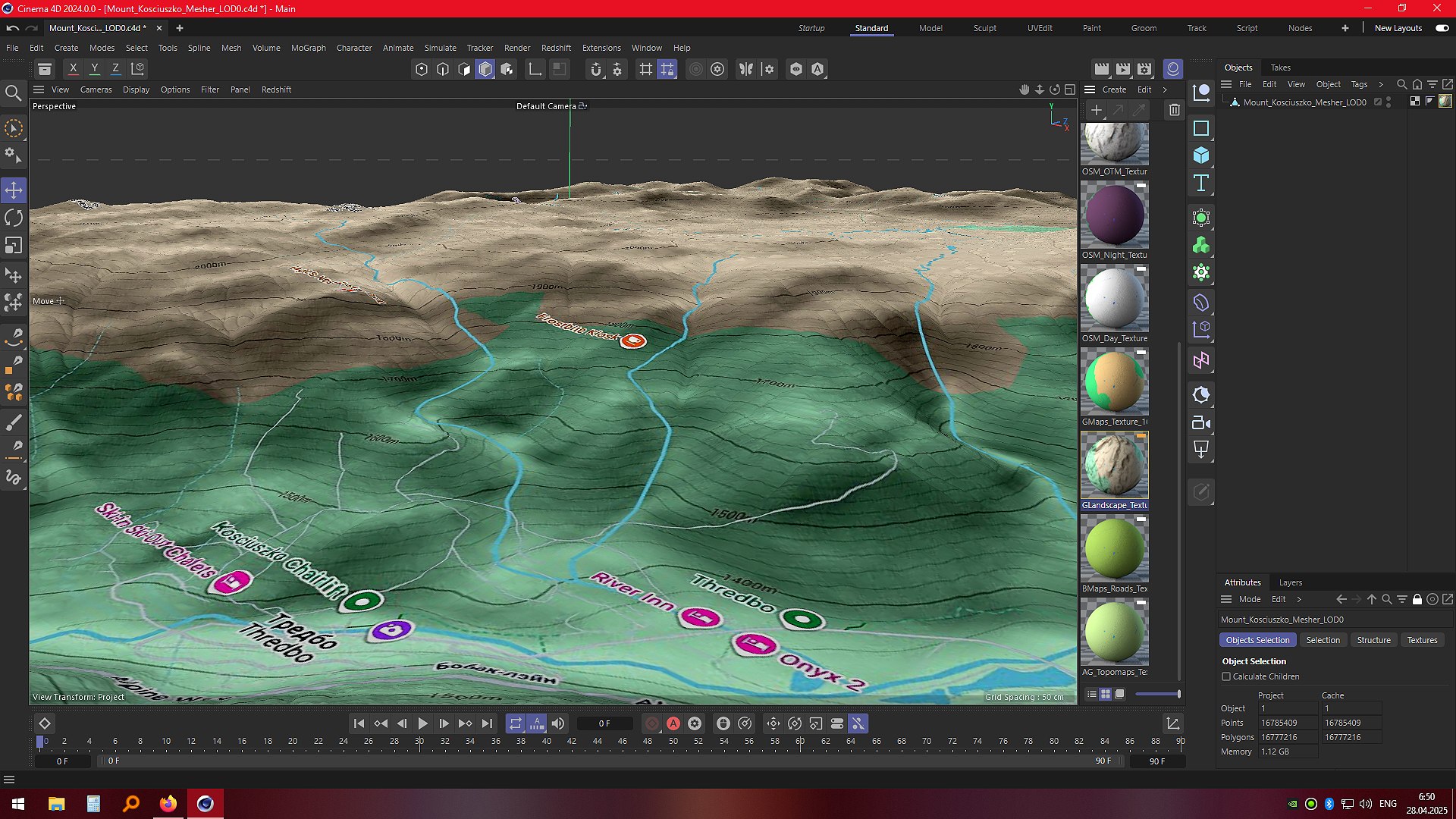
Task: Open the Structure attribute tab
Action: (x=1374, y=640)
